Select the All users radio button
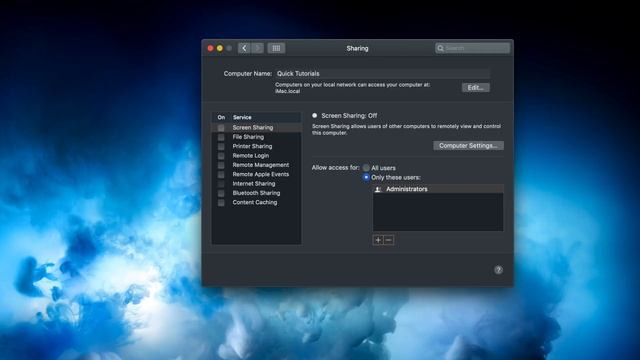 click(366, 168)
